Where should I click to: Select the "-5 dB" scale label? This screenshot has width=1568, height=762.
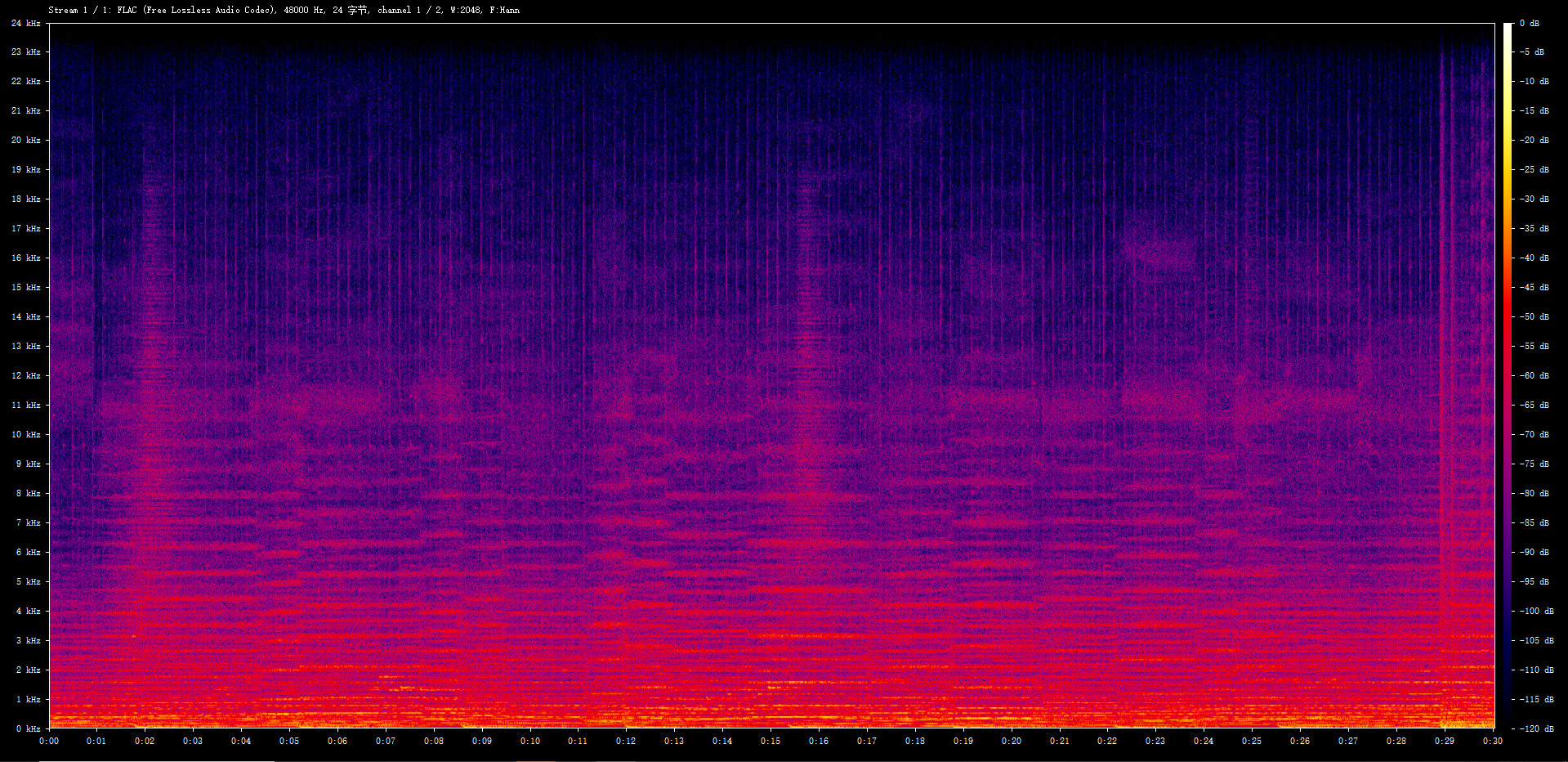(x=1532, y=52)
